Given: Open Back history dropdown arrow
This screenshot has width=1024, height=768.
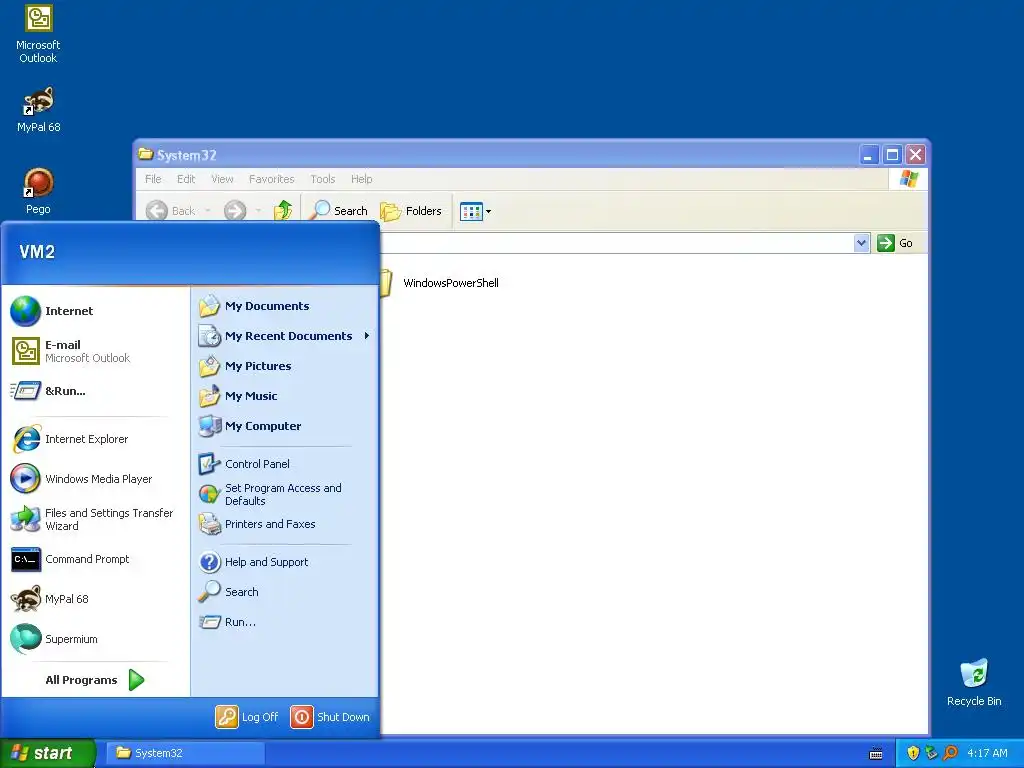Looking at the screenshot, I should (x=208, y=210).
